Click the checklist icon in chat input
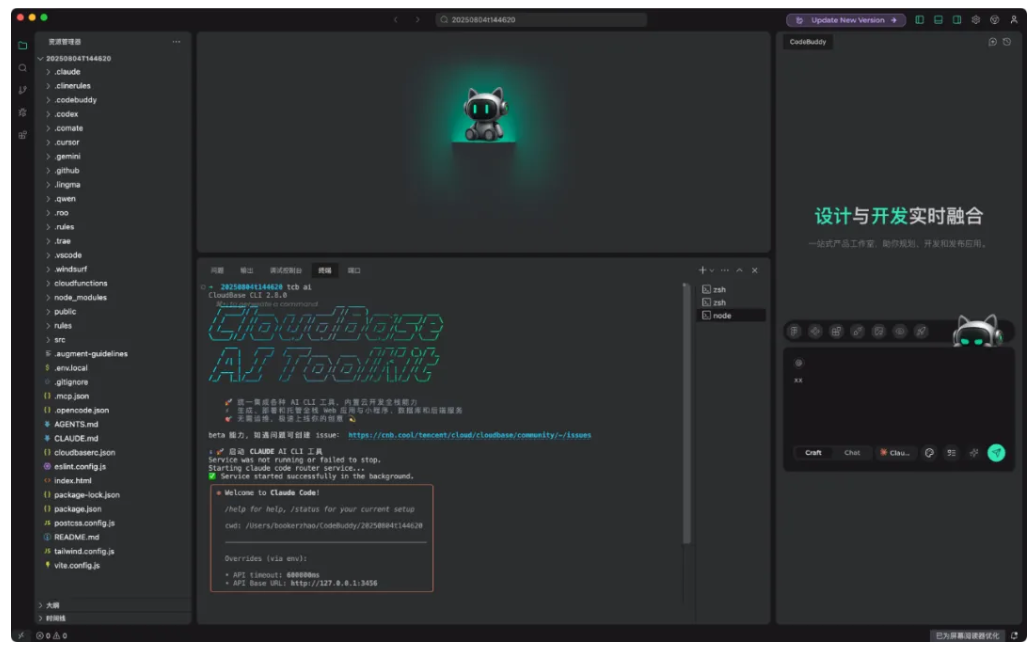The image size is (1033, 652). 951,453
